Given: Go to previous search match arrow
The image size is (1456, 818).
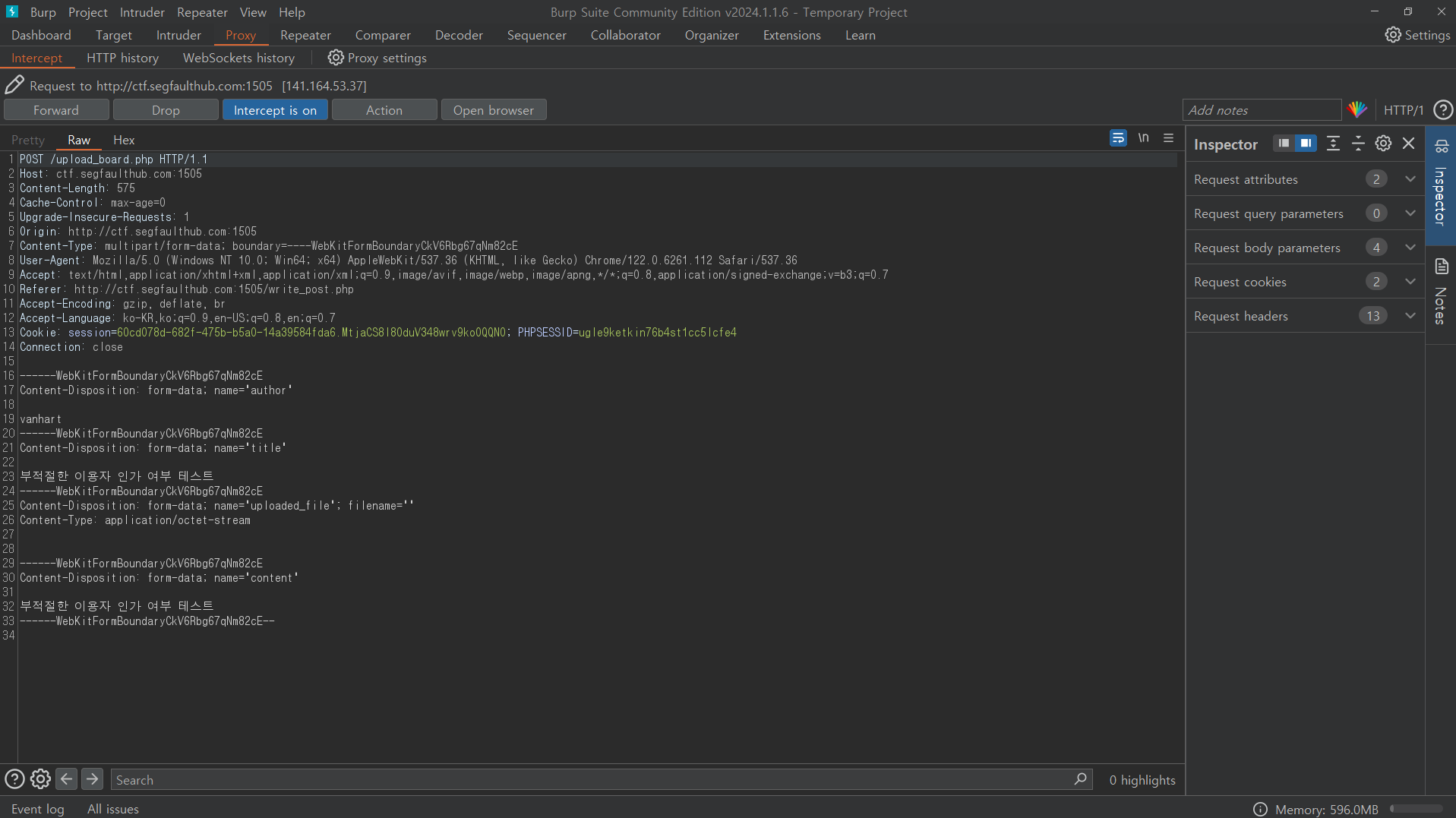Looking at the screenshot, I should pos(67,779).
